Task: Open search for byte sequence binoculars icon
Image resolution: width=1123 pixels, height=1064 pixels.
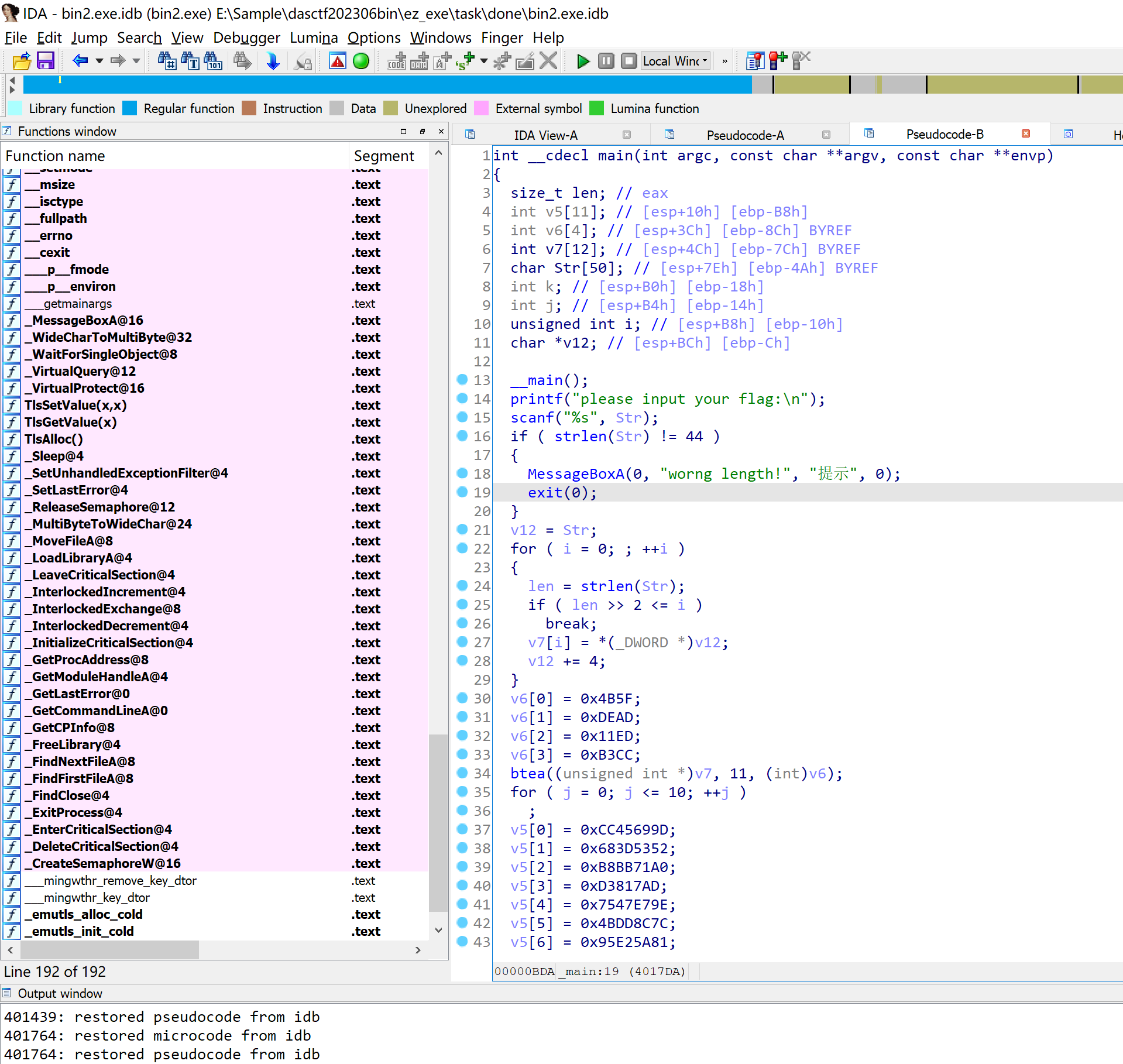Action: pos(213,61)
